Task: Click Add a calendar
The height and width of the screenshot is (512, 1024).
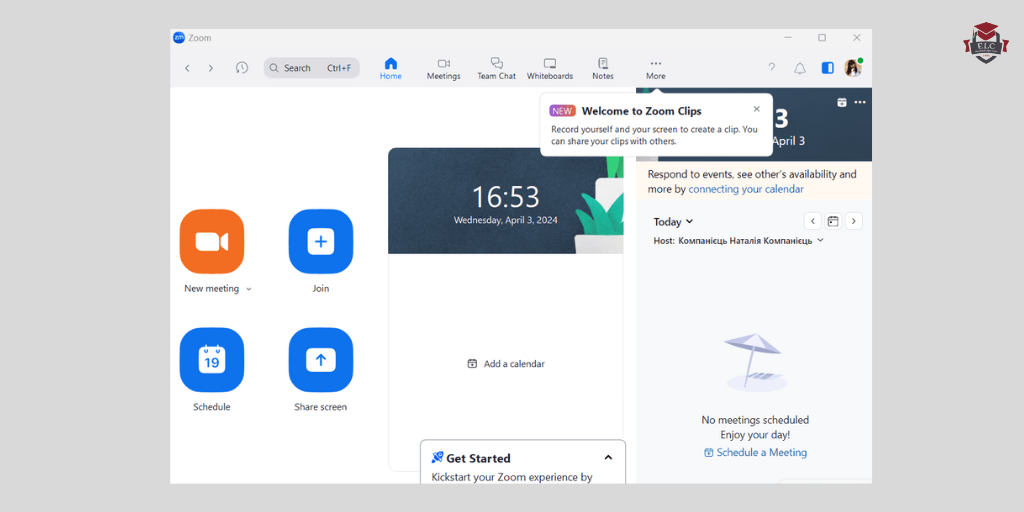Action: pyautogui.click(x=506, y=364)
